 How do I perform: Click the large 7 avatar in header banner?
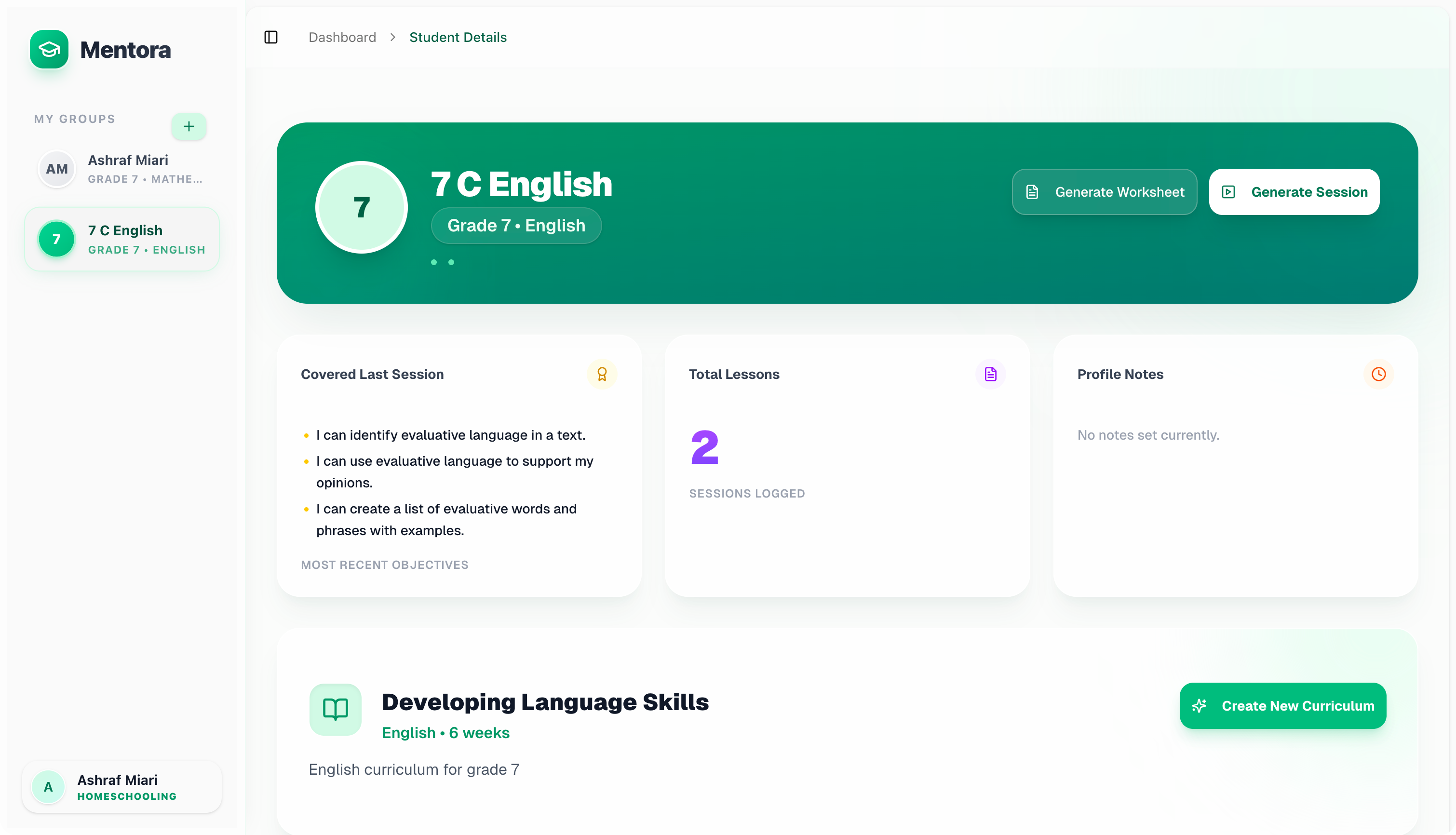coord(361,207)
